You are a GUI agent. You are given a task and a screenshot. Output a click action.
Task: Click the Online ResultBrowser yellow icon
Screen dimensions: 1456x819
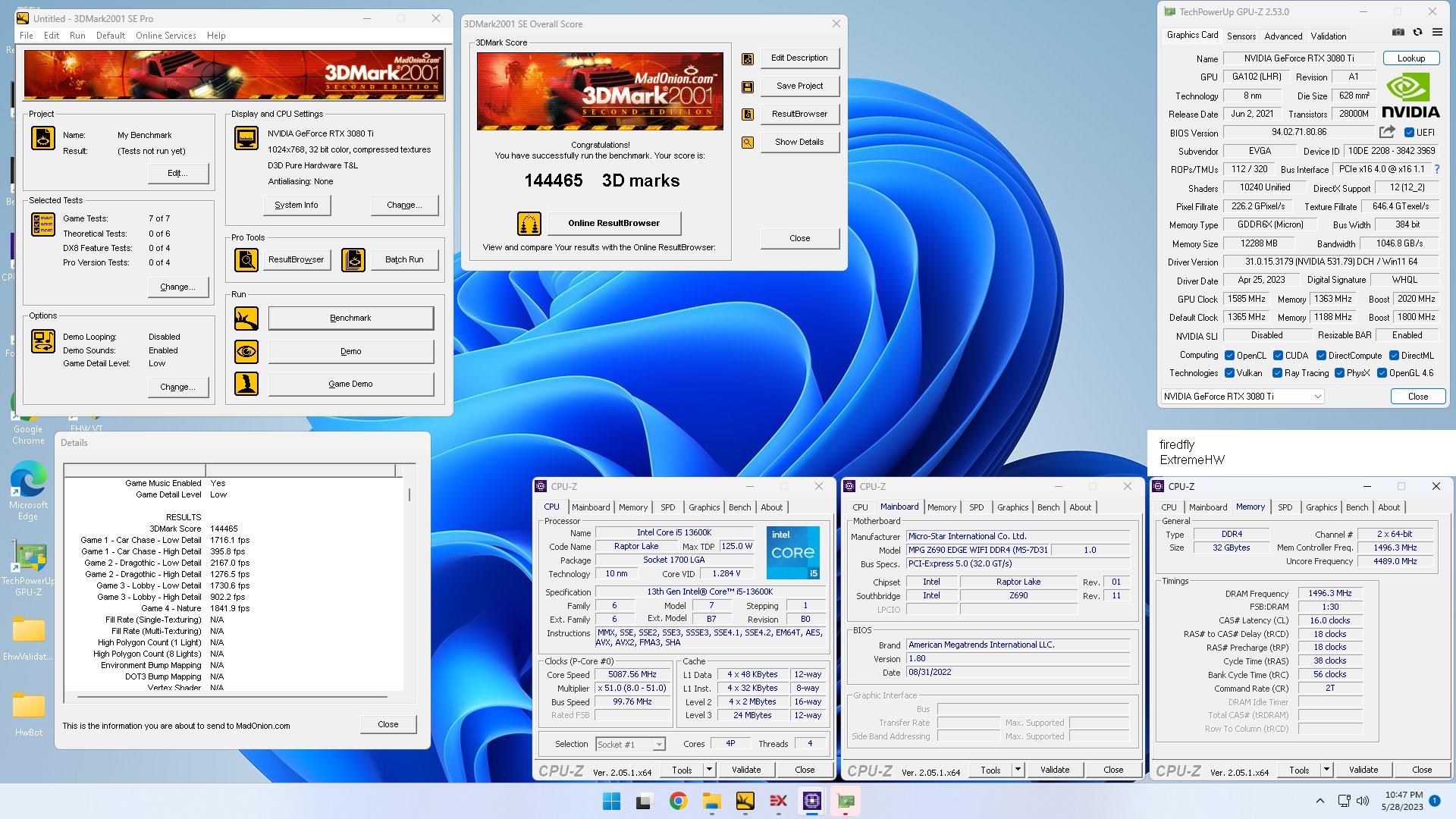coord(529,224)
